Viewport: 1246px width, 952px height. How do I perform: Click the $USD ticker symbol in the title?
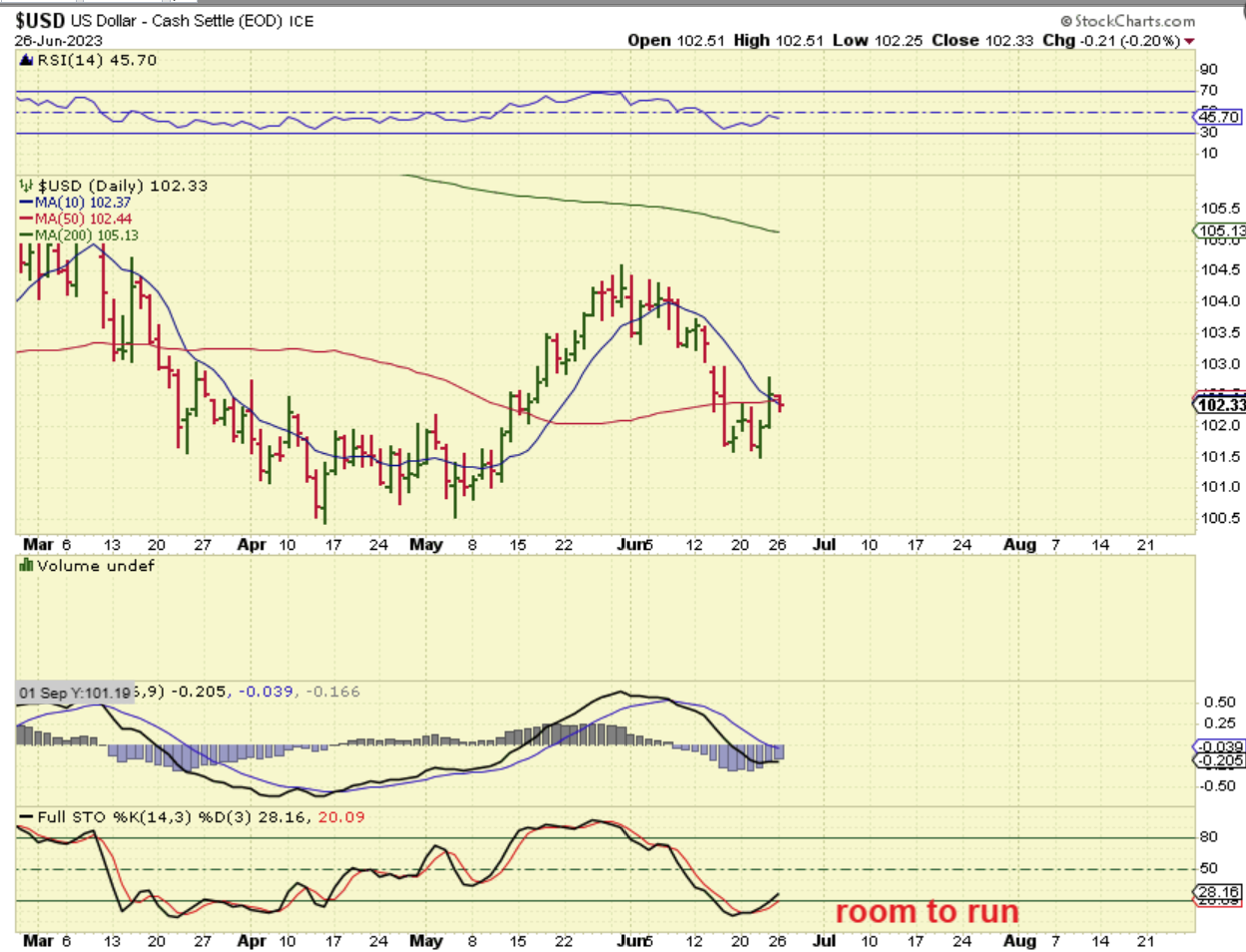pos(40,21)
